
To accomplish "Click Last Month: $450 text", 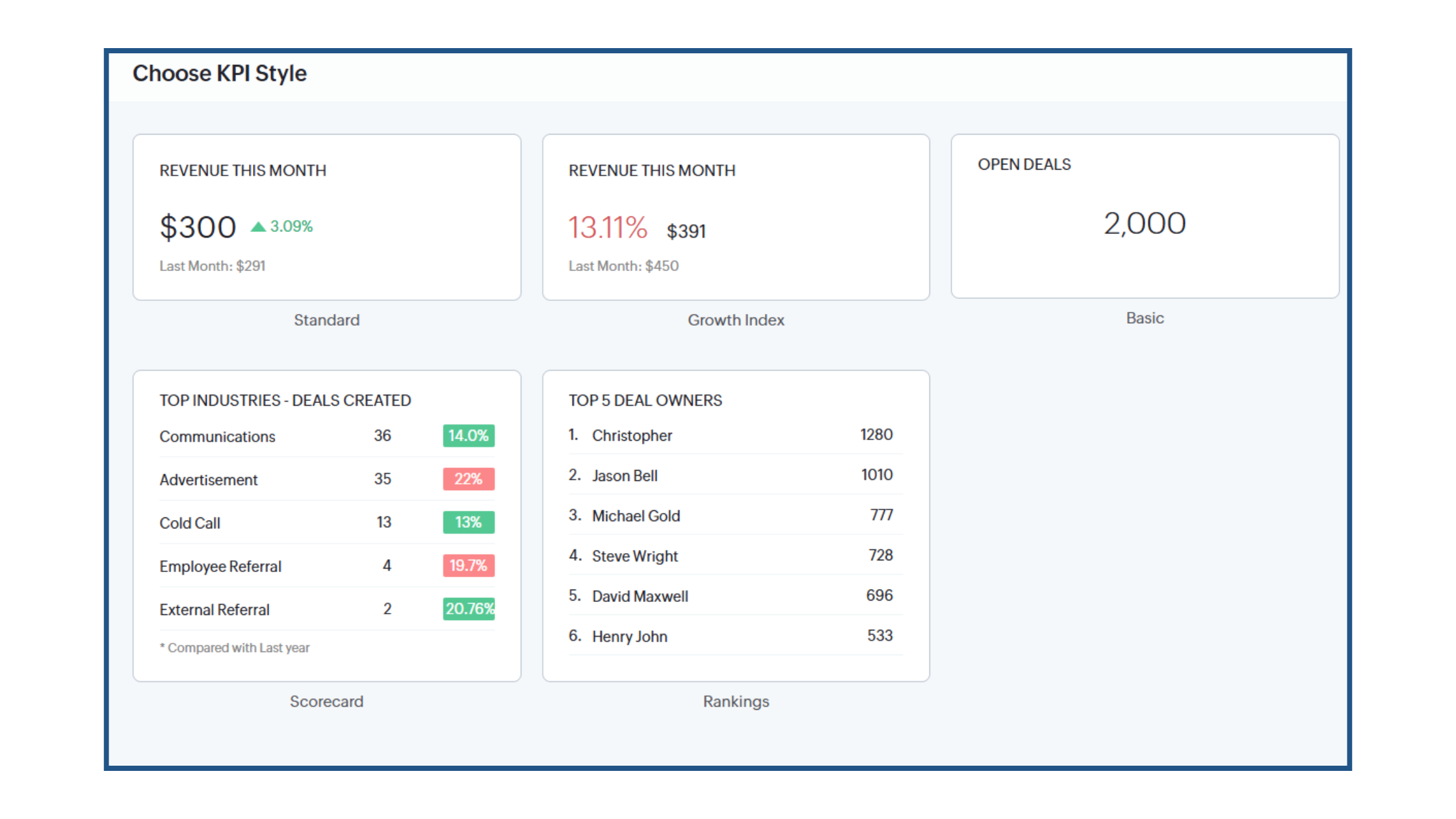I will [x=623, y=266].
